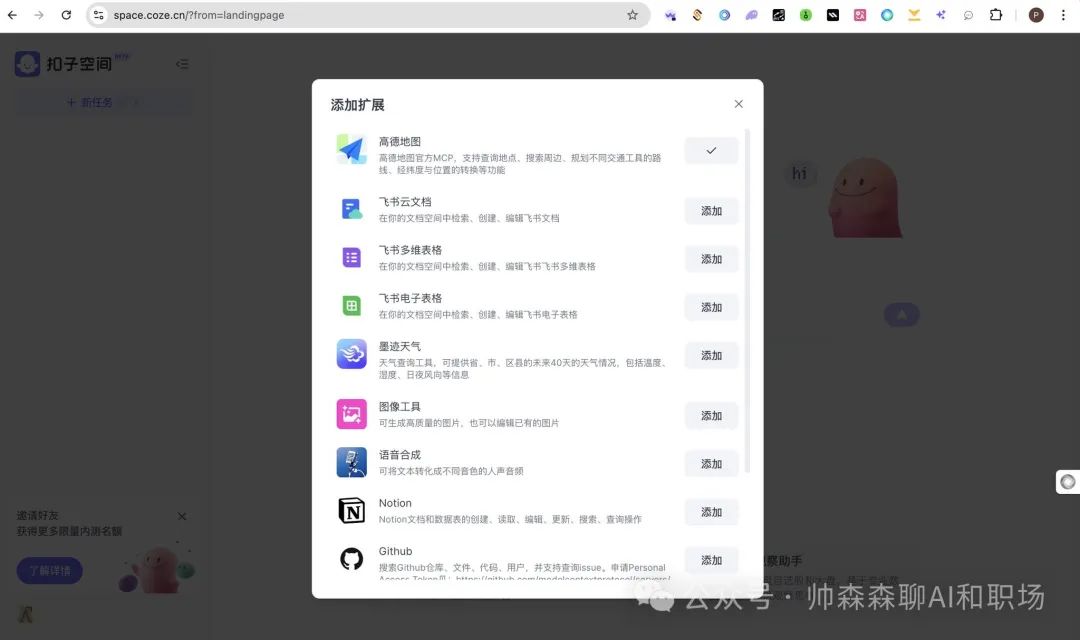Click the 语音合成 microphone icon
The image size is (1080, 640).
click(x=351, y=462)
